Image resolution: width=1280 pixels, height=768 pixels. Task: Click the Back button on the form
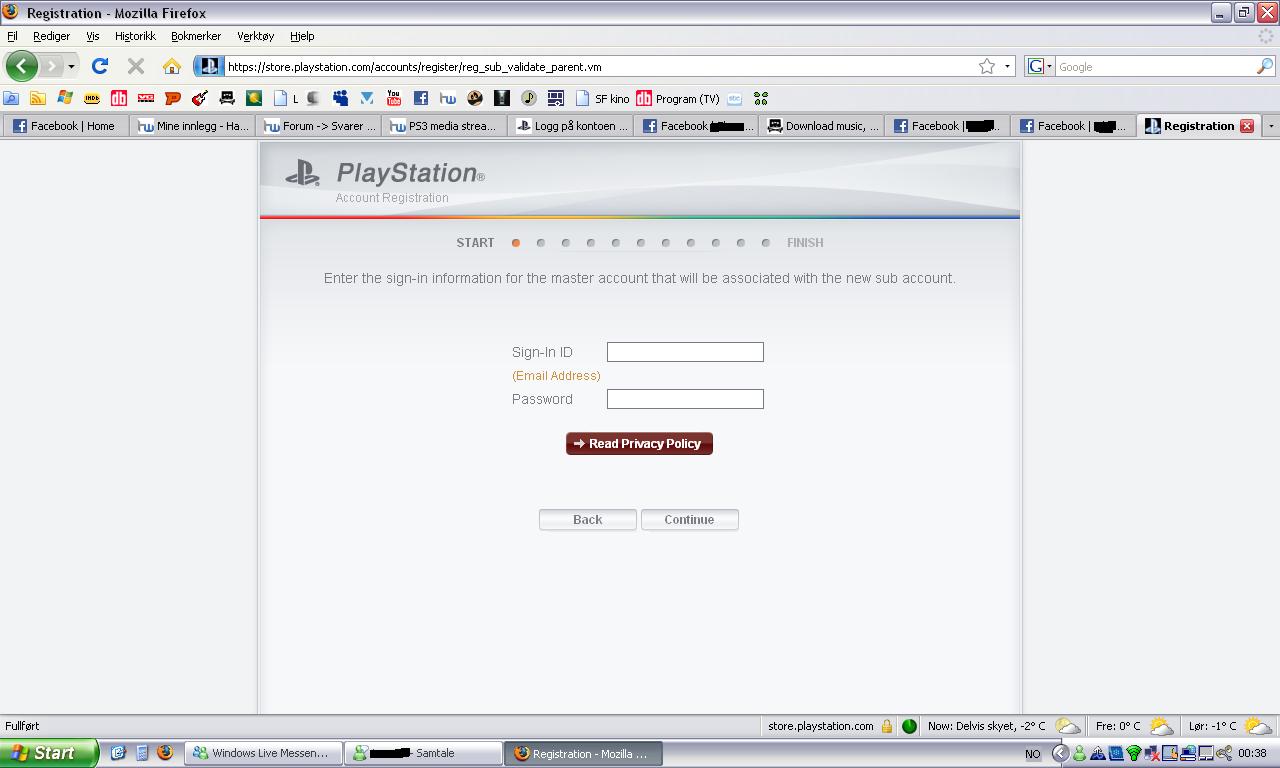pyautogui.click(x=588, y=520)
